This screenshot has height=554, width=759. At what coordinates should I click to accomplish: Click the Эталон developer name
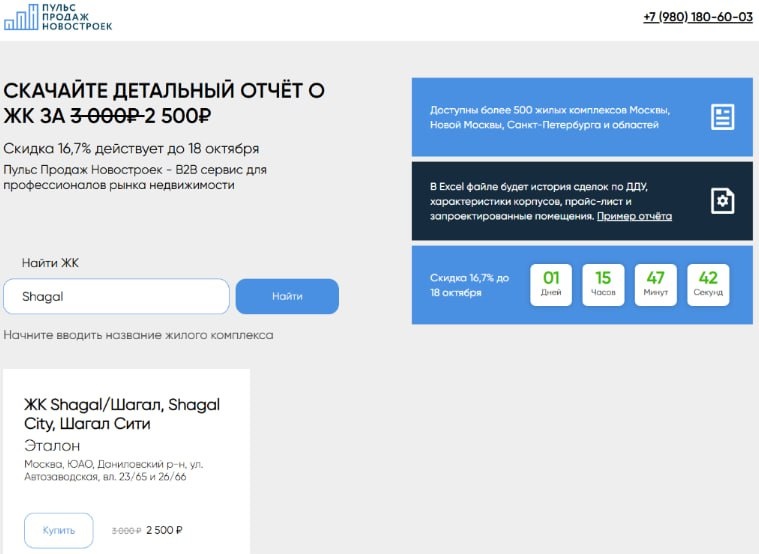point(52,446)
